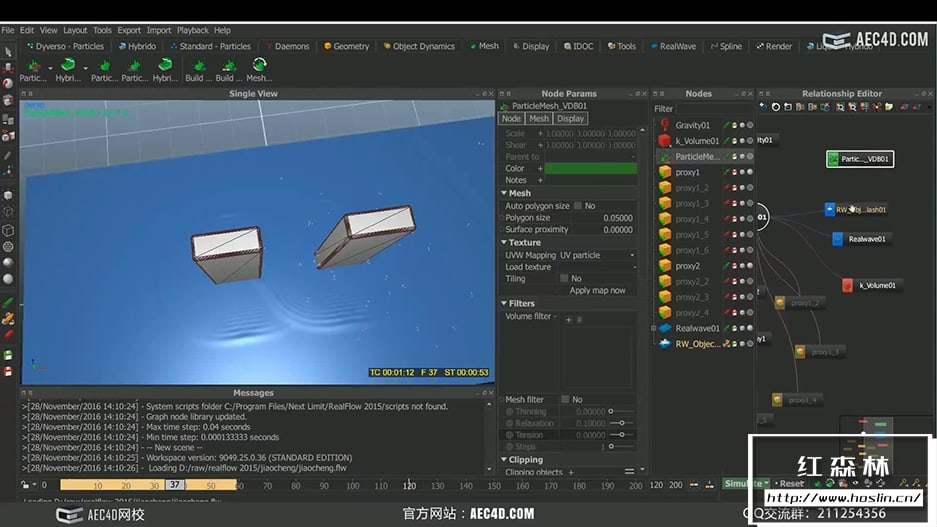
Task: Click the green Color swatch in Node Params
Action: tap(590, 169)
